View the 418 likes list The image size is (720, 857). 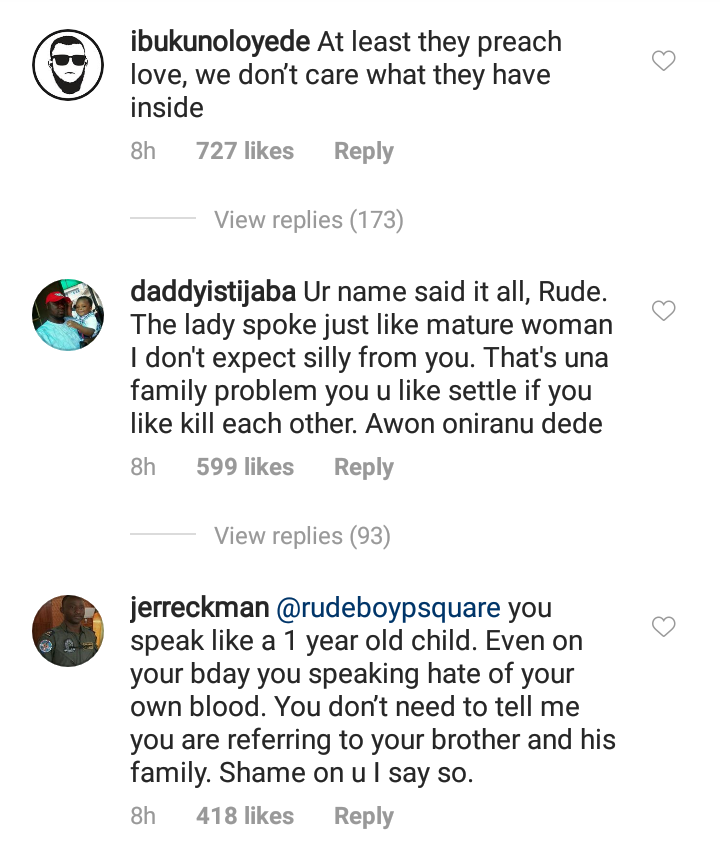pos(245,816)
